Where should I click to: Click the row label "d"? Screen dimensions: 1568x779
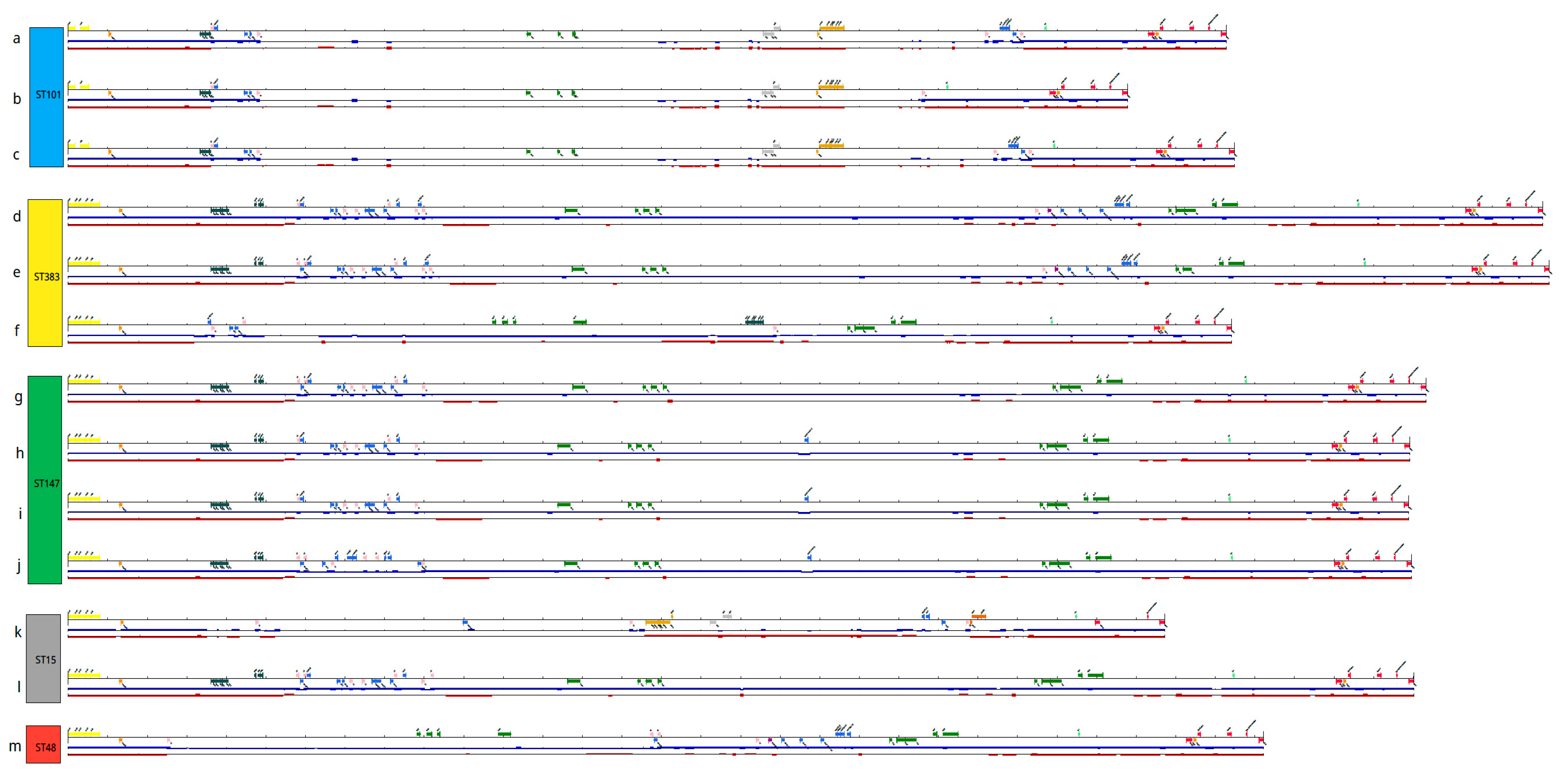[x=17, y=216]
